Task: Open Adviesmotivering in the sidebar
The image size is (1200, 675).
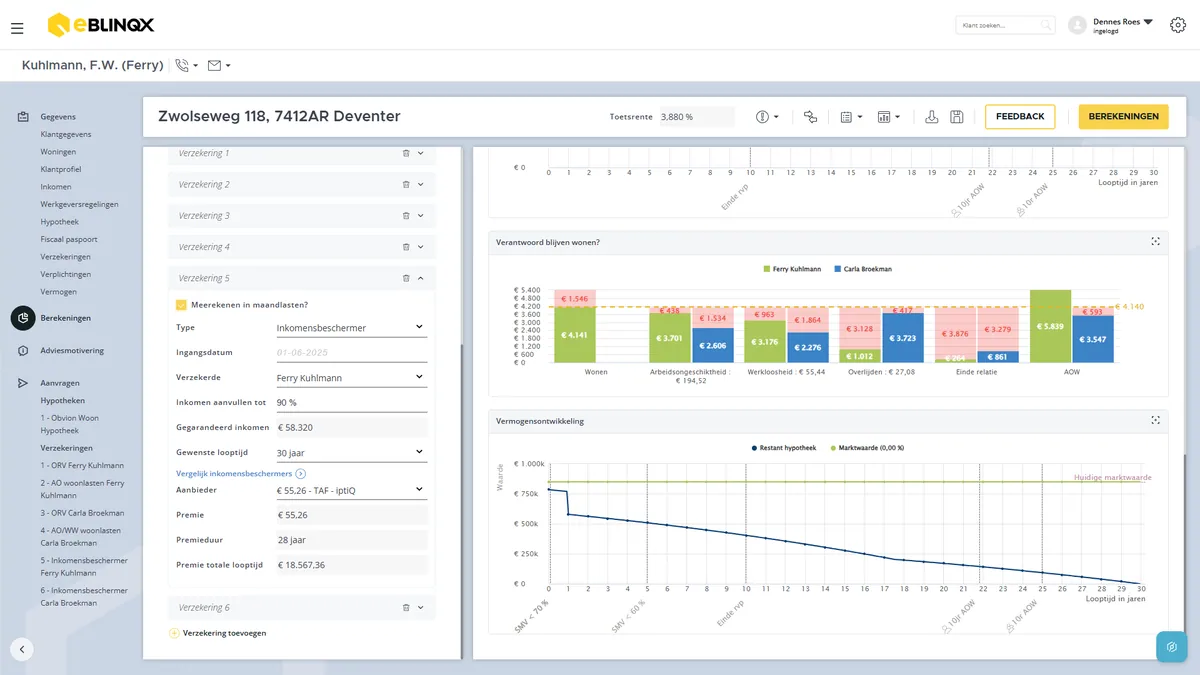Action: pyautogui.click(x=72, y=351)
